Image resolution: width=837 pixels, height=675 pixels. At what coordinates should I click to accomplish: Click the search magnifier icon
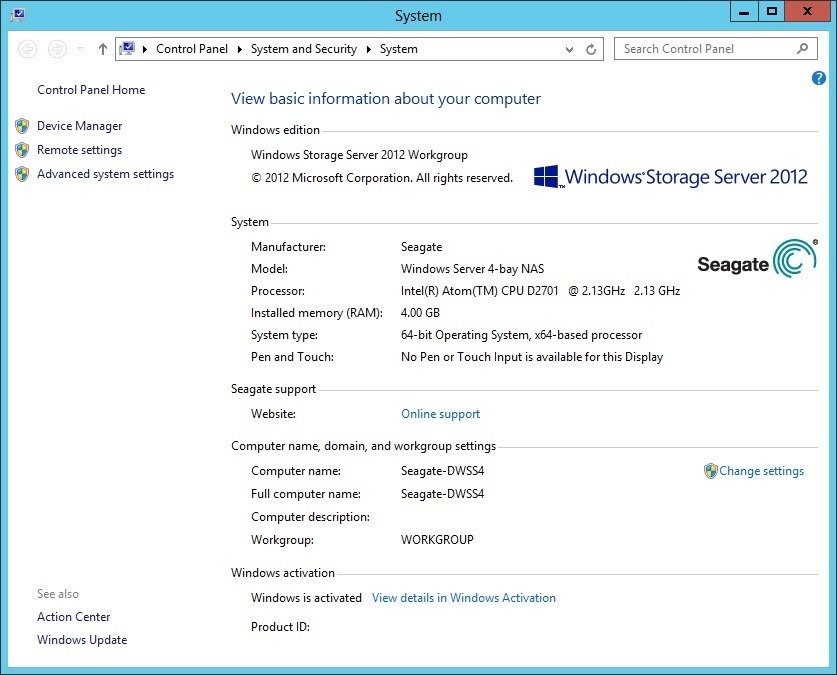[x=802, y=49]
